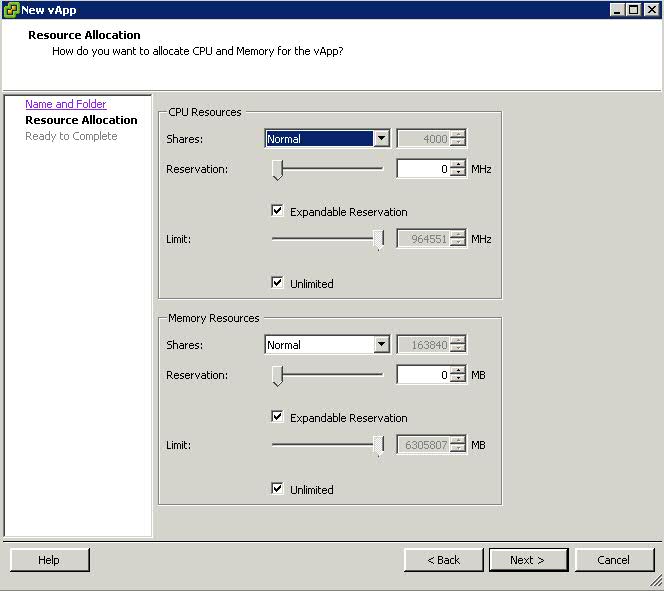Increase CPU Reservation with up spinner arrow
Screen dimensions: 664x591
(458, 165)
